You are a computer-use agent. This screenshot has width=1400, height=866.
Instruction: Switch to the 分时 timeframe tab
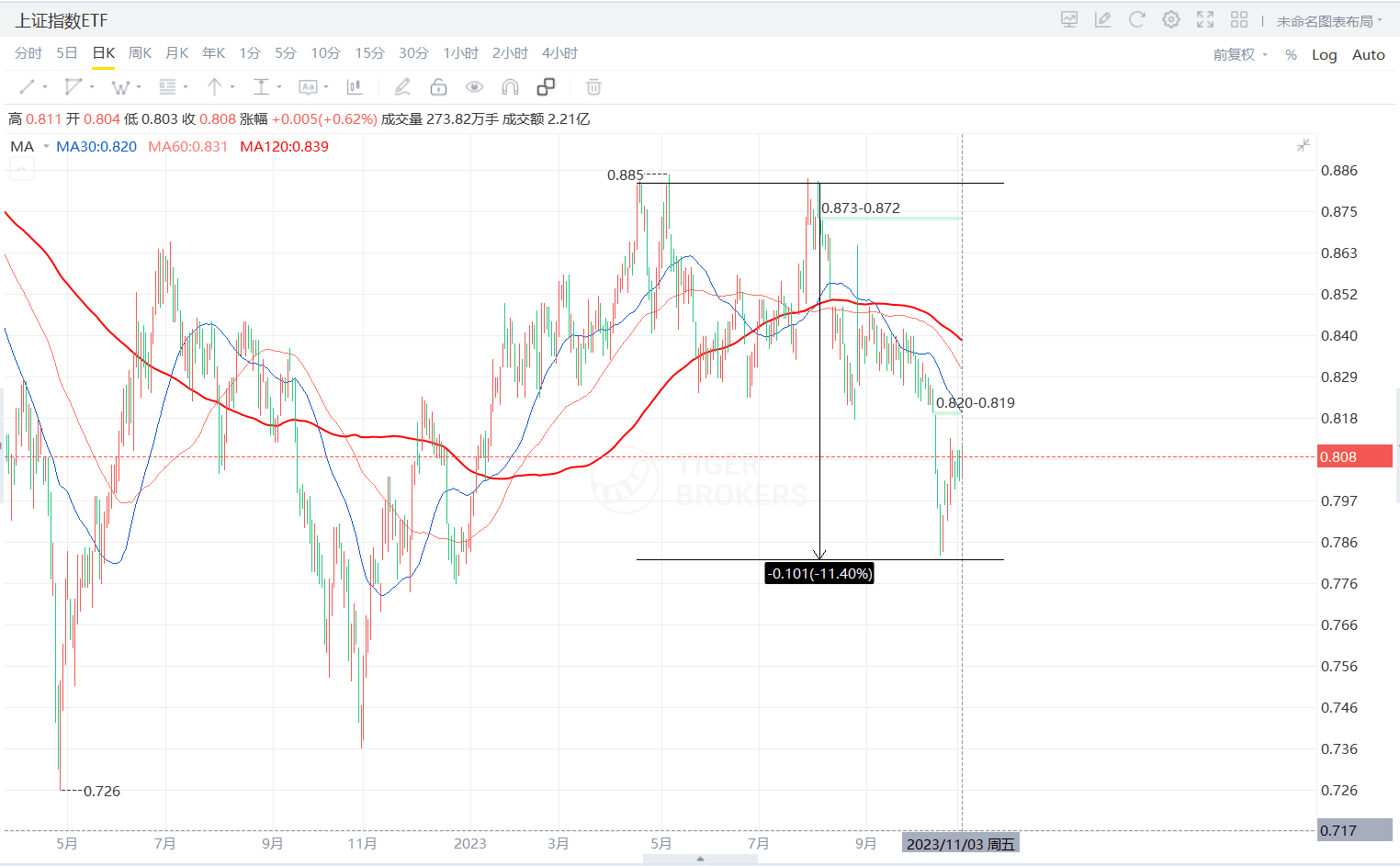pyautogui.click(x=28, y=53)
